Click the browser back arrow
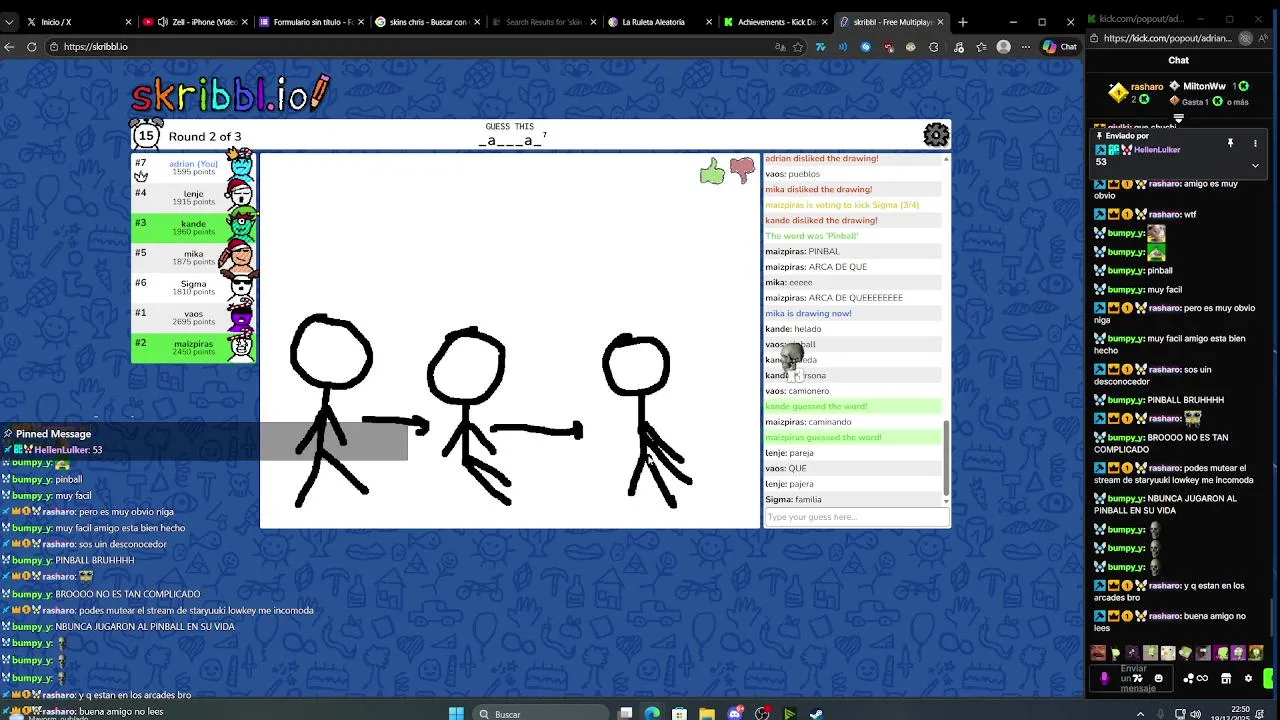This screenshot has height=720, width=1280. pos(10,47)
